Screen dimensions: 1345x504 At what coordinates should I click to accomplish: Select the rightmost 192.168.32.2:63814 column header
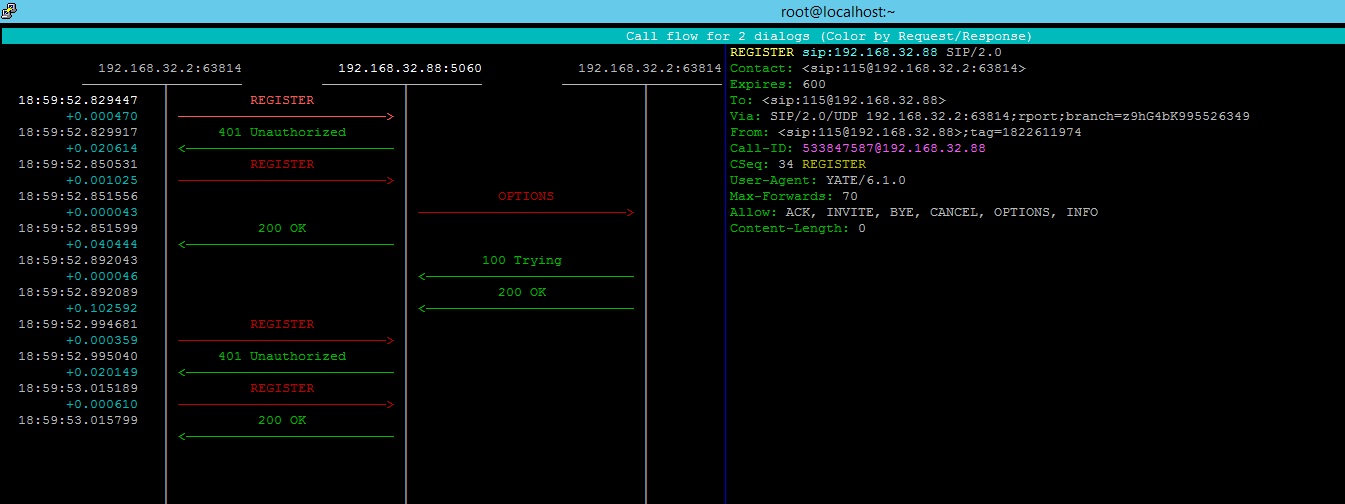[649, 69]
